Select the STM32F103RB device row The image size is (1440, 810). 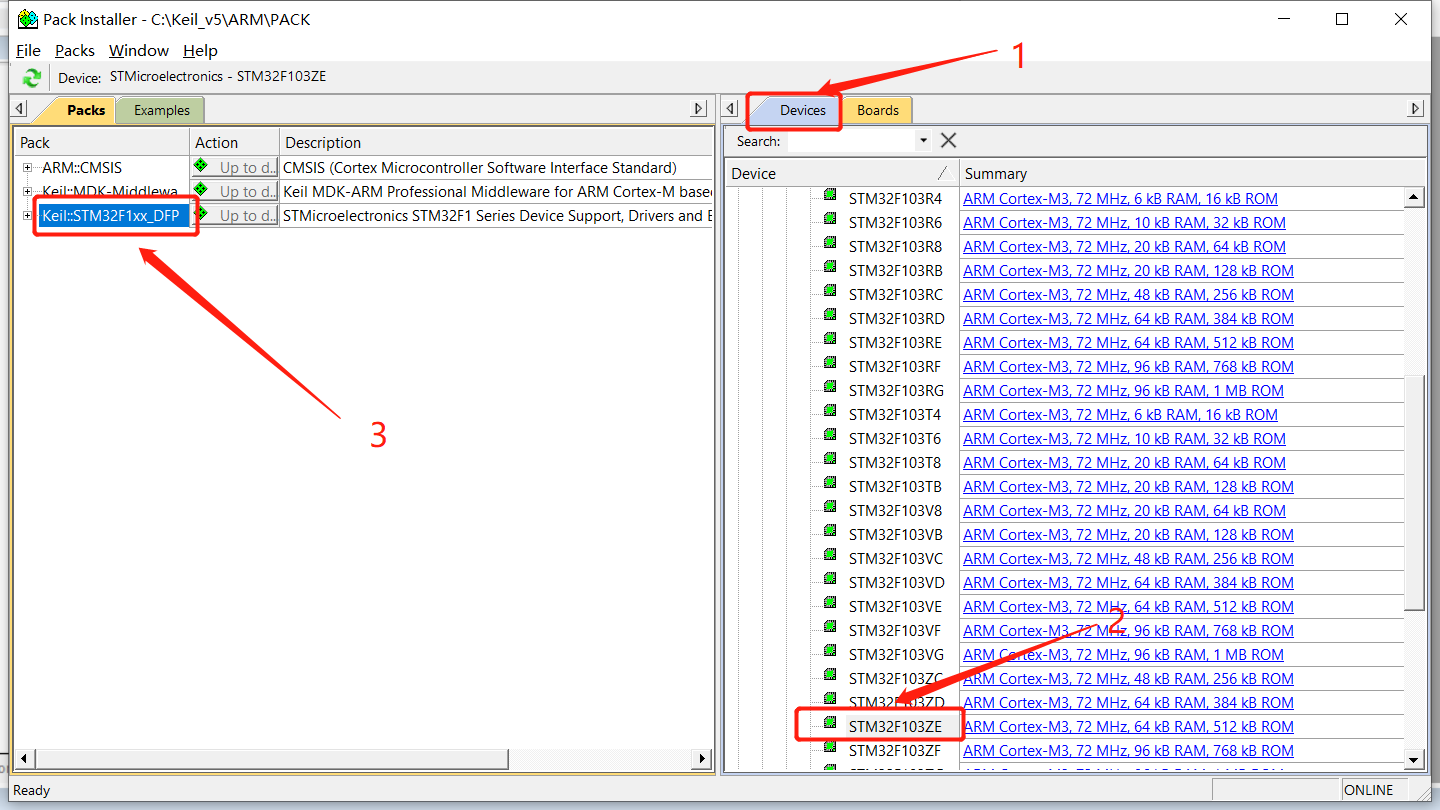point(895,271)
